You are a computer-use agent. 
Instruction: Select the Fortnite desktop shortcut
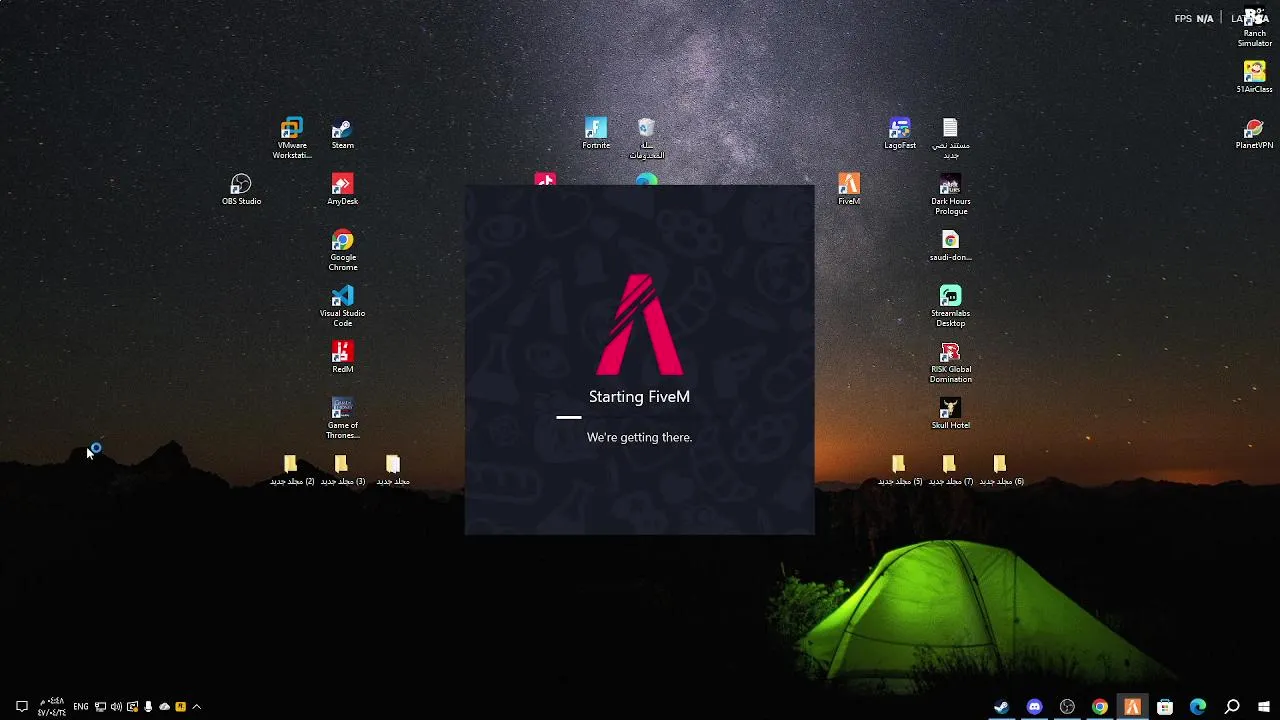pyautogui.click(x=596, y=134)
